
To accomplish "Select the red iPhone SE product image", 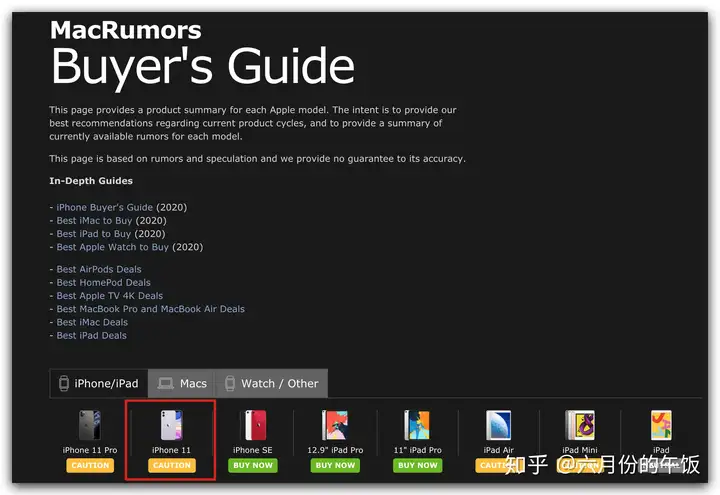I will 253,425.
